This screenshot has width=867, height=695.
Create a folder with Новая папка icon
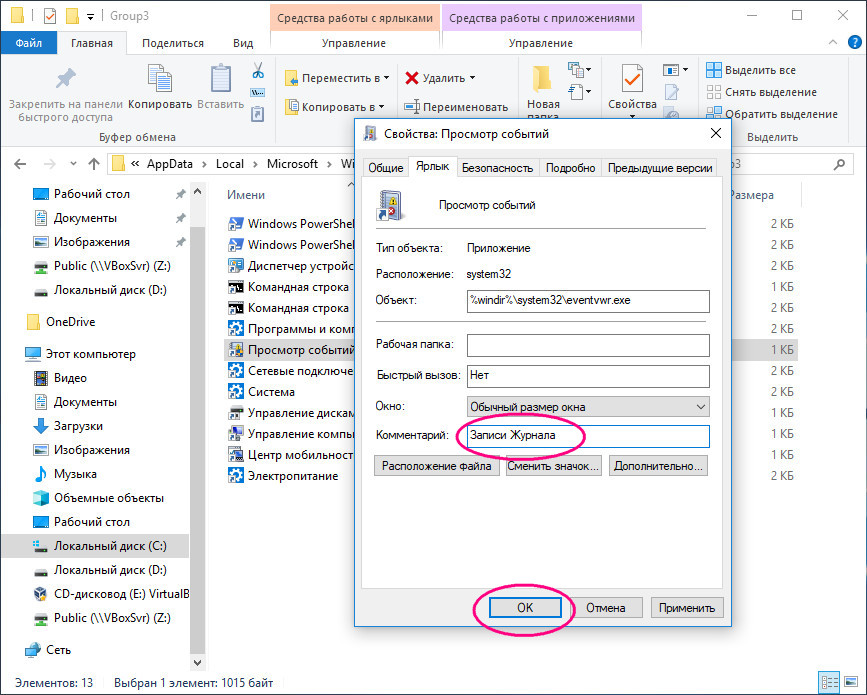pos(542,79)
